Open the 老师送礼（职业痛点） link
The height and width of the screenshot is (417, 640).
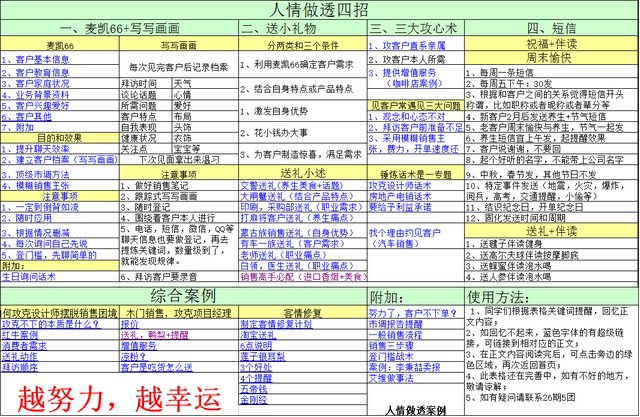click(284, 255)
